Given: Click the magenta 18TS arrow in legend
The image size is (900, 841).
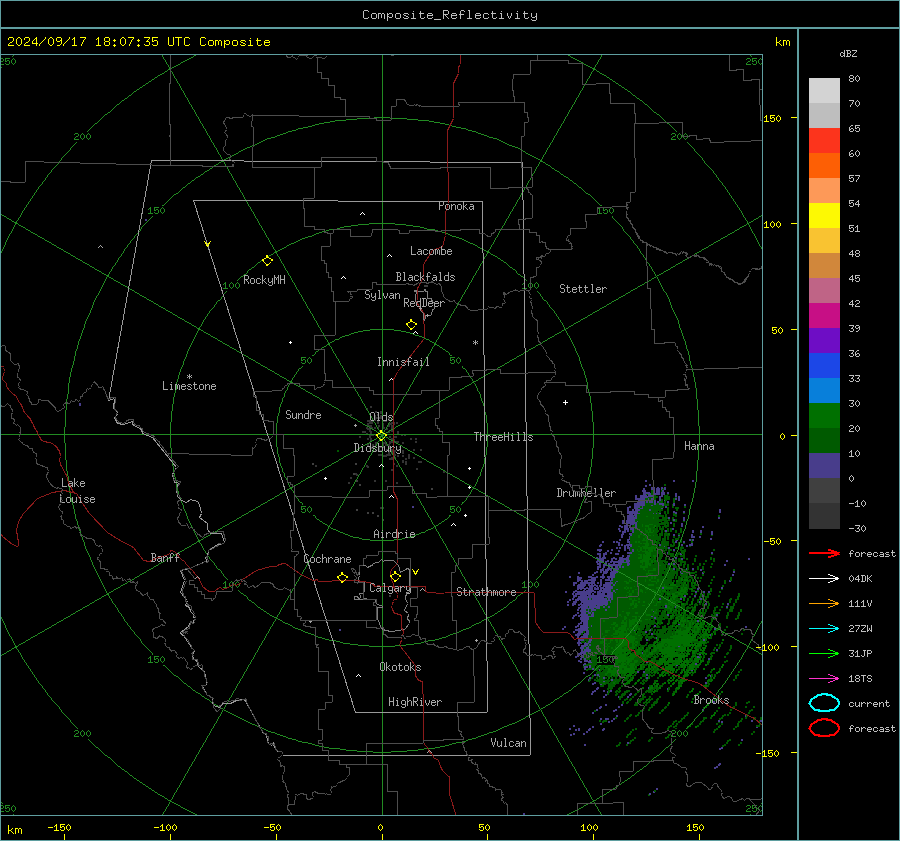Looking at the screenshot, I should click(824, 678).
